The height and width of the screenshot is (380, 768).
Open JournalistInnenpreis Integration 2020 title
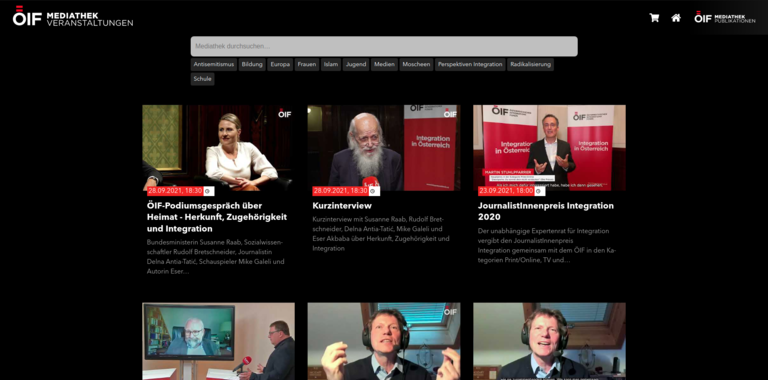(x=546, y=211)
